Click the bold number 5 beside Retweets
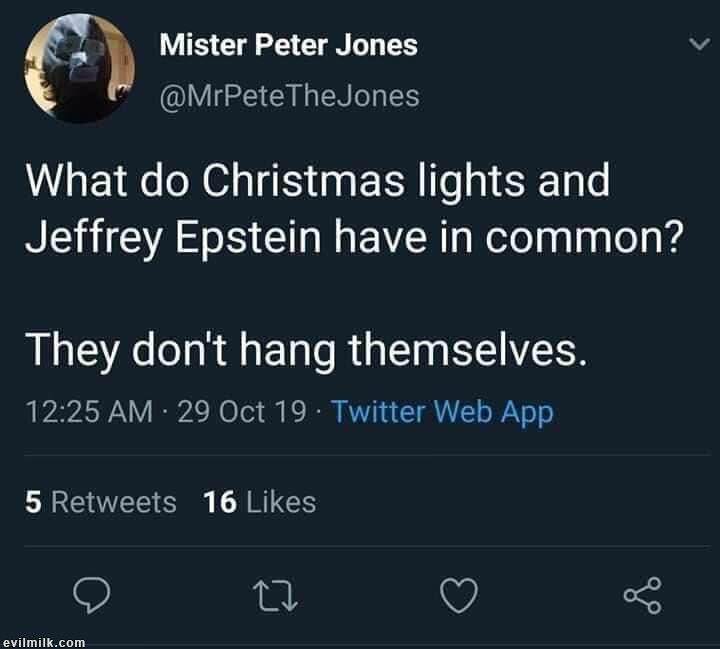720x649 pixels. [32, 502]
